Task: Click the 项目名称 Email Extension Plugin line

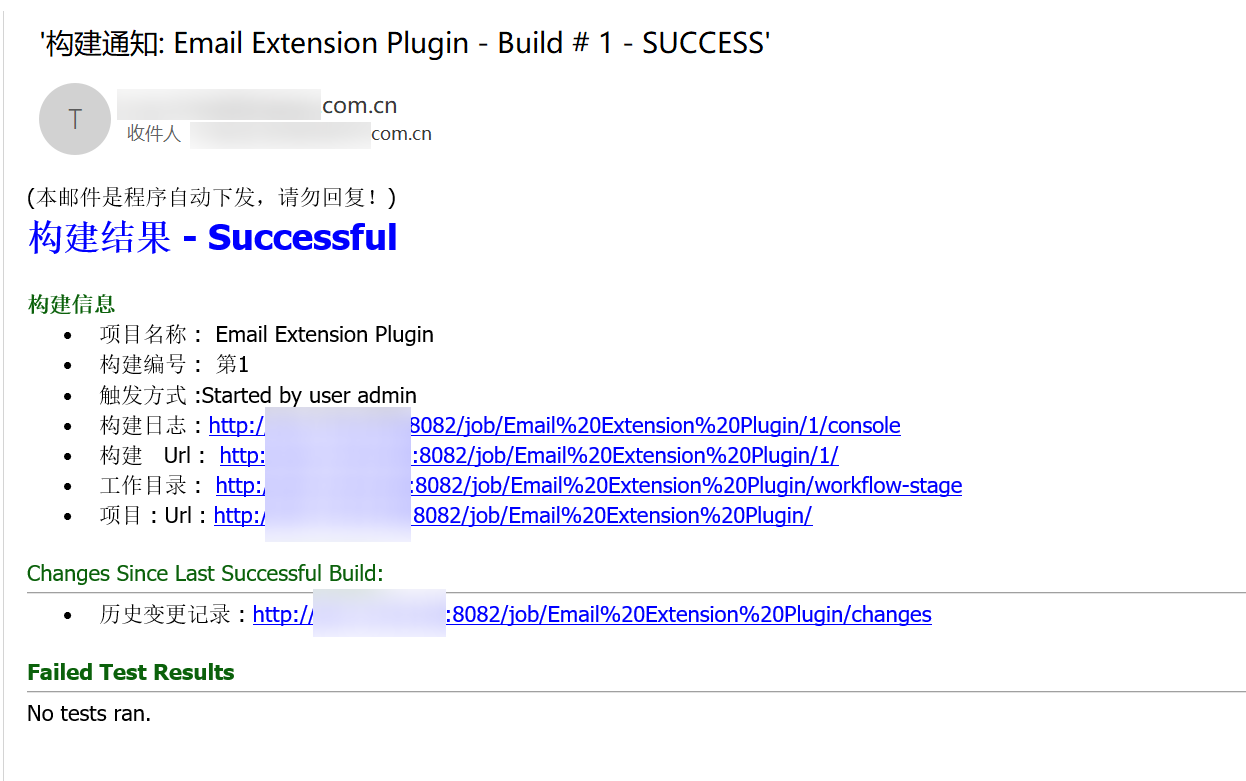Action: (x=266, y=335)
